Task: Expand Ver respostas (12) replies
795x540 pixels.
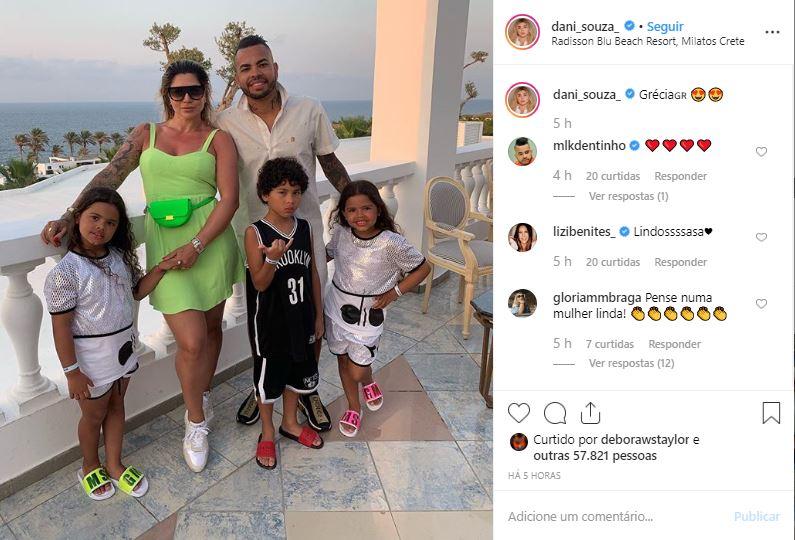Action: pyautogui.click(x=631, y=364)
